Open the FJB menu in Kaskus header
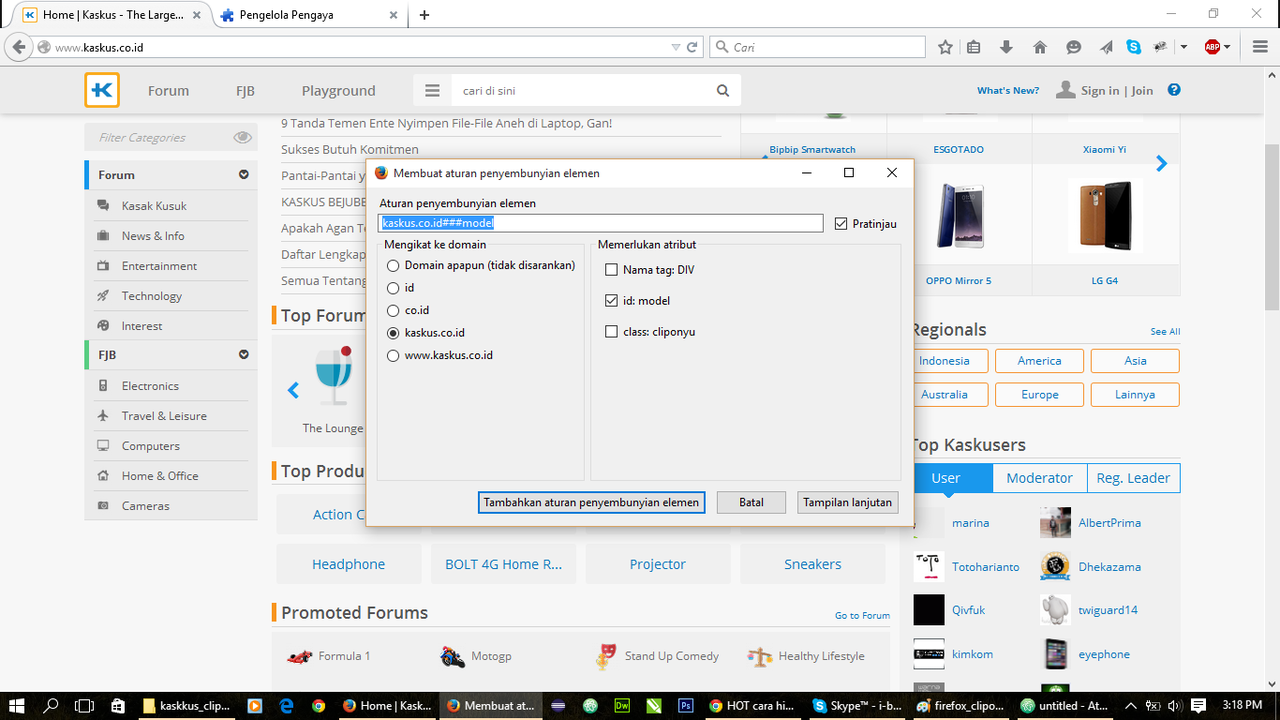 245,91
